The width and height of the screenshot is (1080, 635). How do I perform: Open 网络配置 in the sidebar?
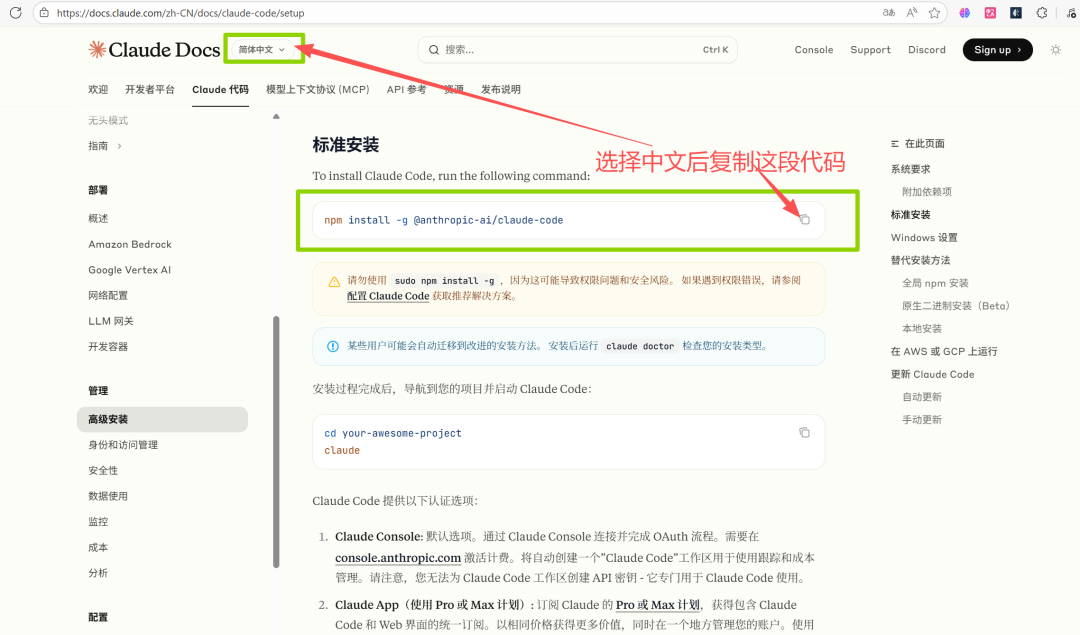click(108, 295)
